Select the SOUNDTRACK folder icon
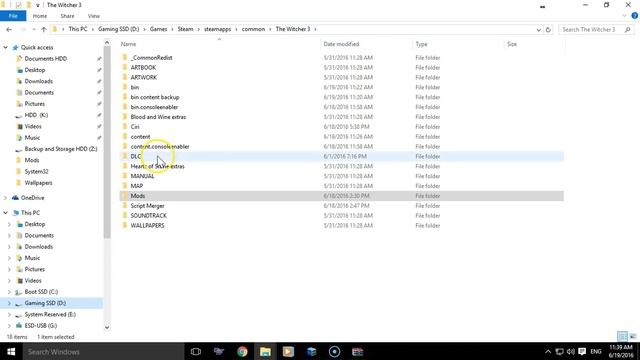This screenshot has width=640, height=360. (x=125, y=216)
